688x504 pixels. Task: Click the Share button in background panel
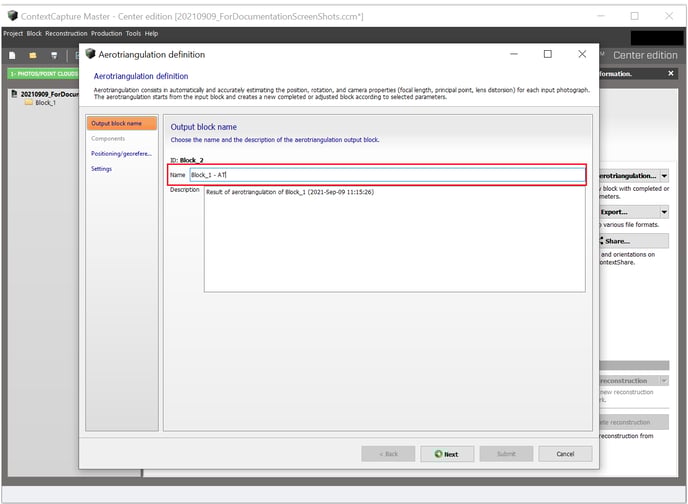632,241
